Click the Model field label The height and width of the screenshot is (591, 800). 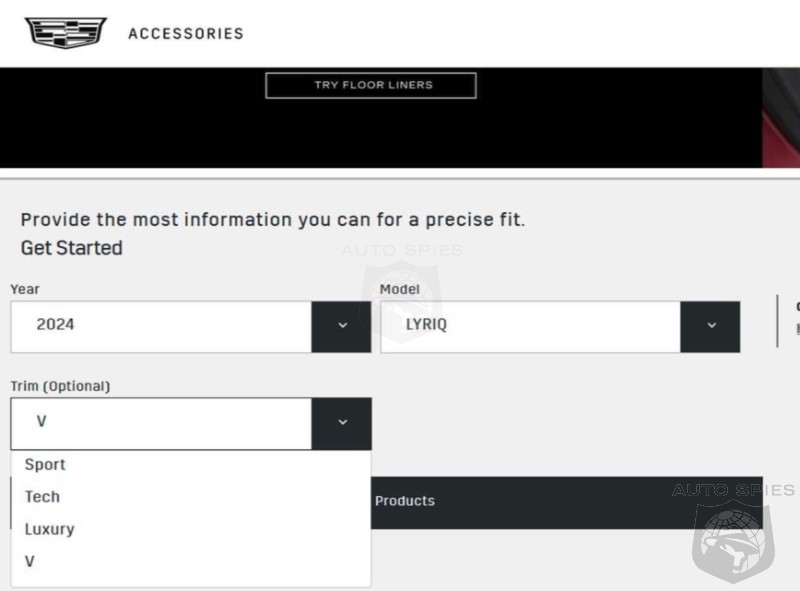tap(399, 289)
